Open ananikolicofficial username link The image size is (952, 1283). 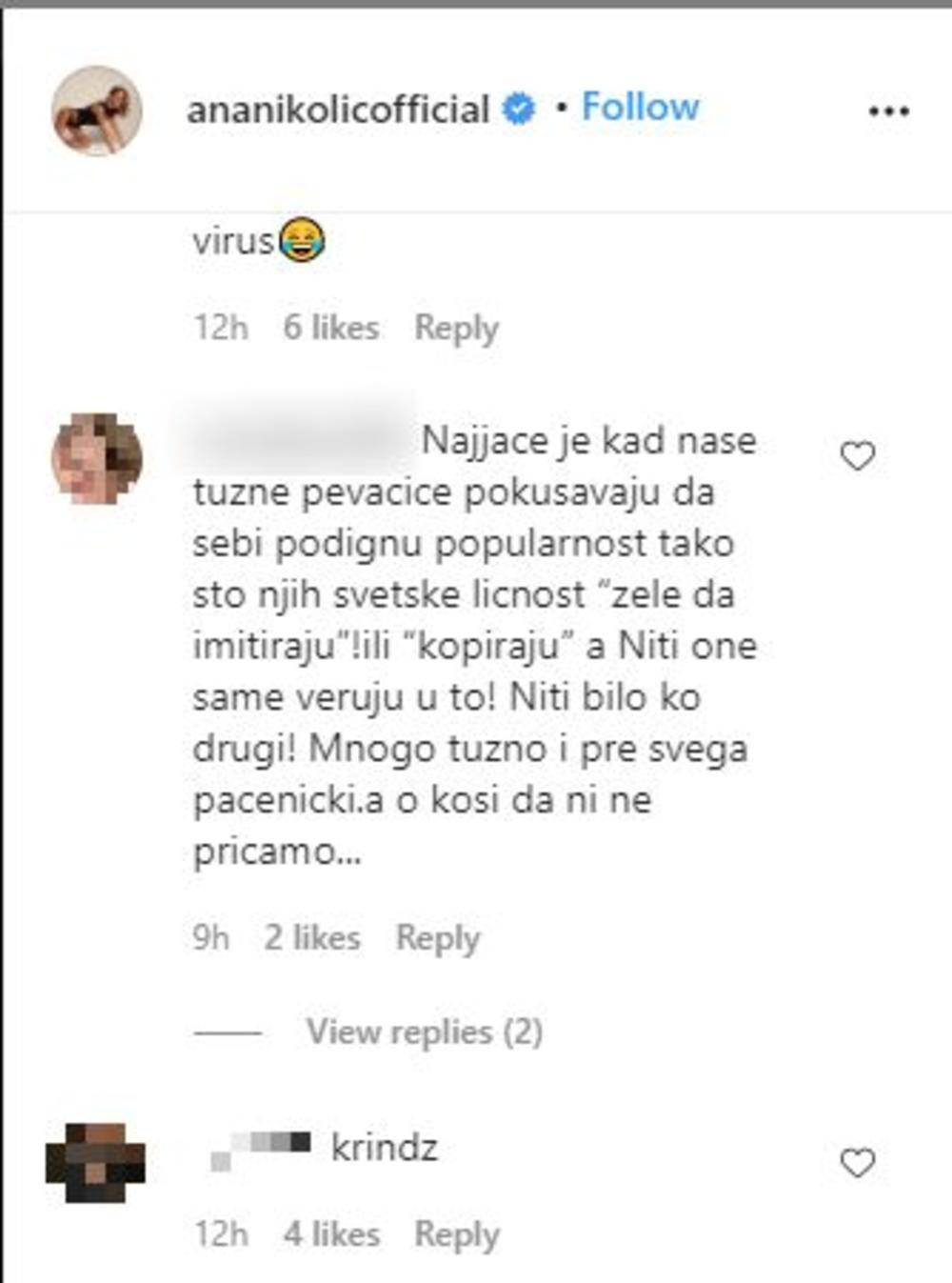(338, 110)
